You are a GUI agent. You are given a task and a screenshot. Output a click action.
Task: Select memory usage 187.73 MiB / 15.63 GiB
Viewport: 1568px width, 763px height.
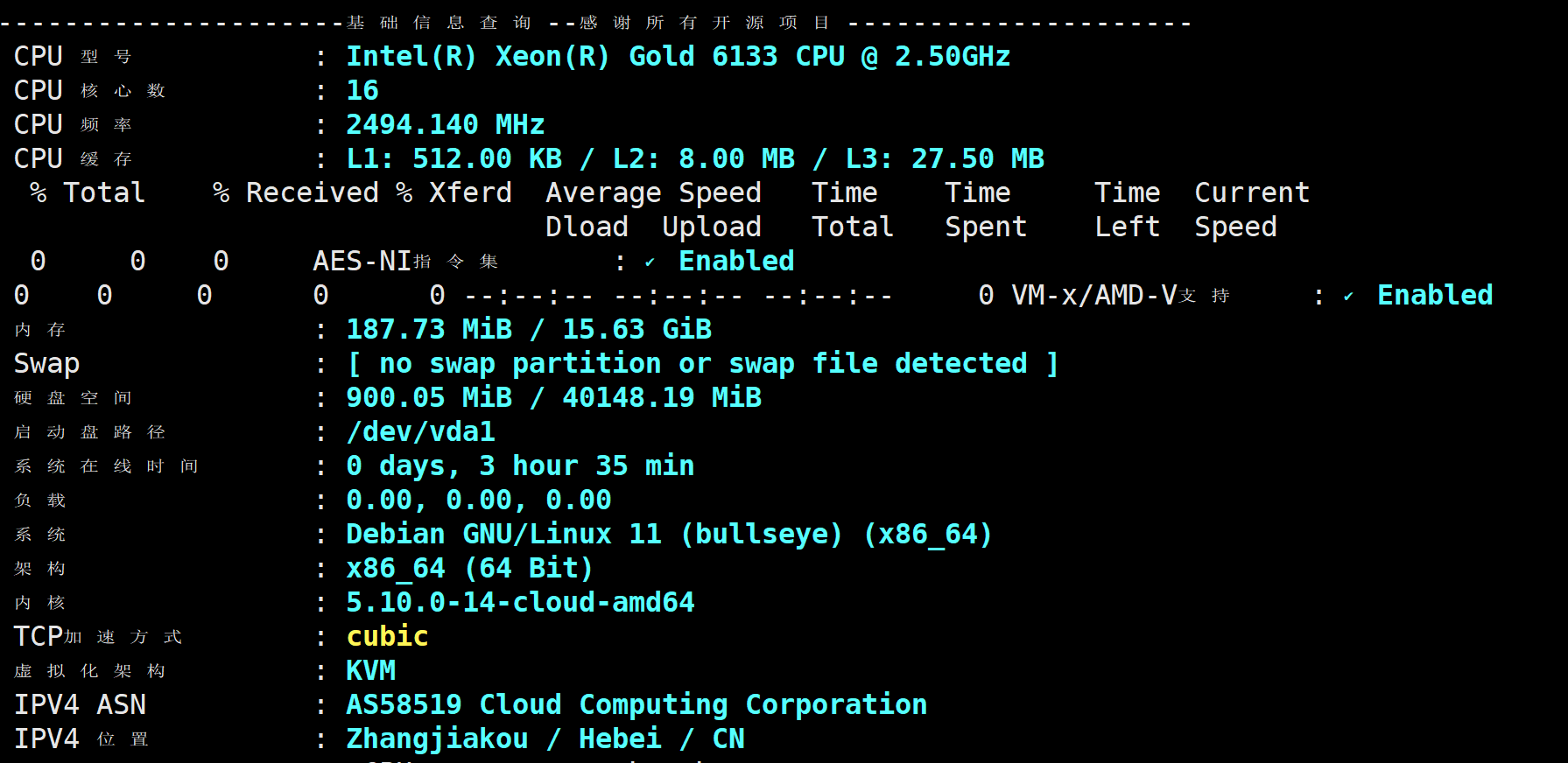529,329
